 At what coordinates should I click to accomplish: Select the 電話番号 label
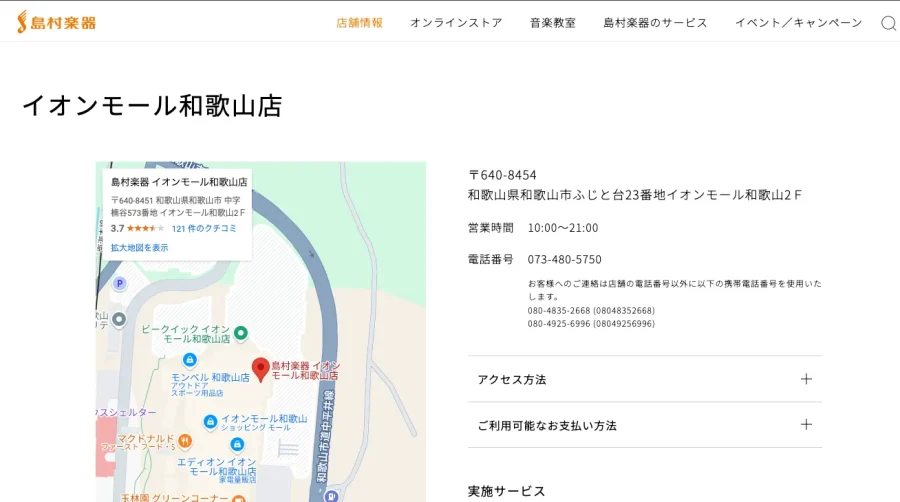point(491,259)
